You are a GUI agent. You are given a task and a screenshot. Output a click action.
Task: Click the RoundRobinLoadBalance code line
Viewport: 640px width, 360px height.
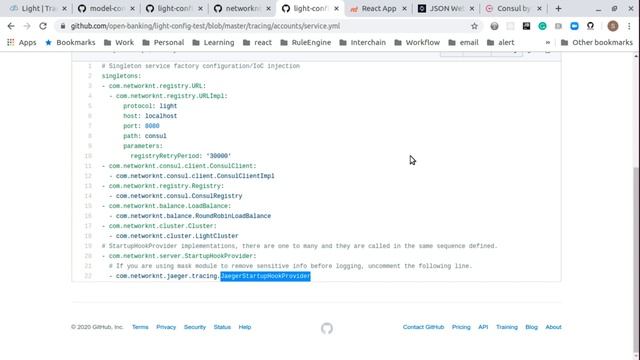[190, 216]
